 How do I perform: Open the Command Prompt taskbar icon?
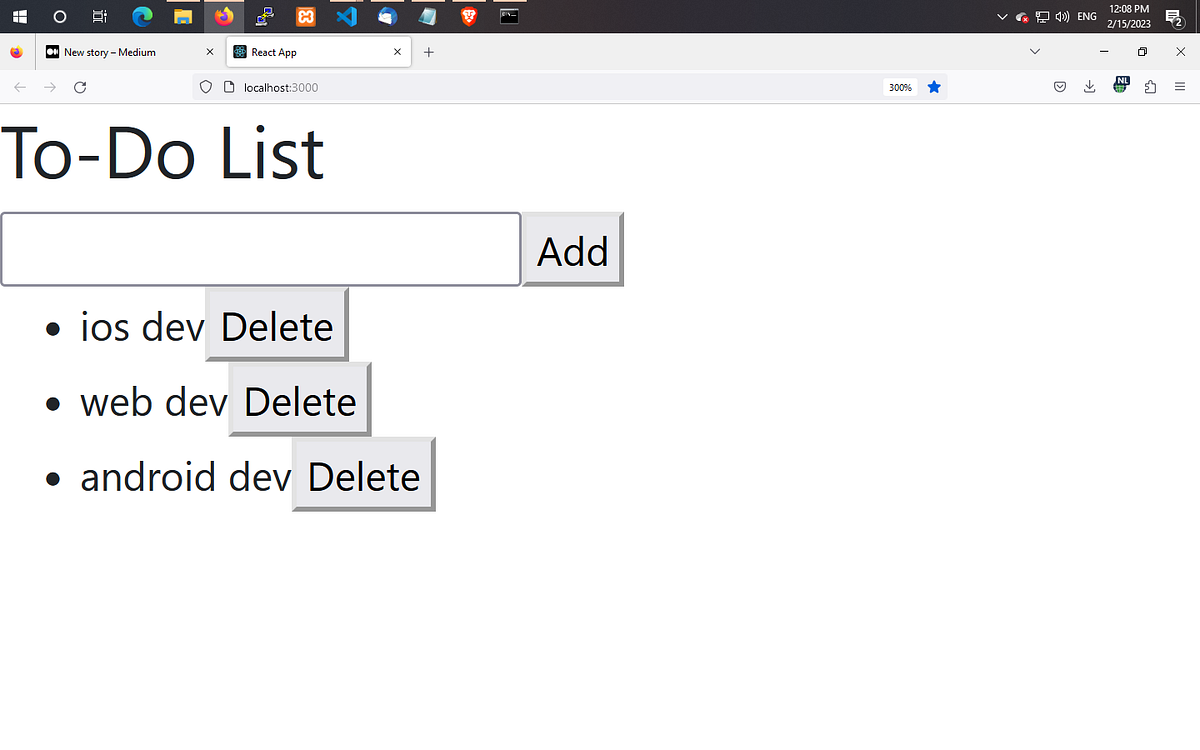(509, 16)
